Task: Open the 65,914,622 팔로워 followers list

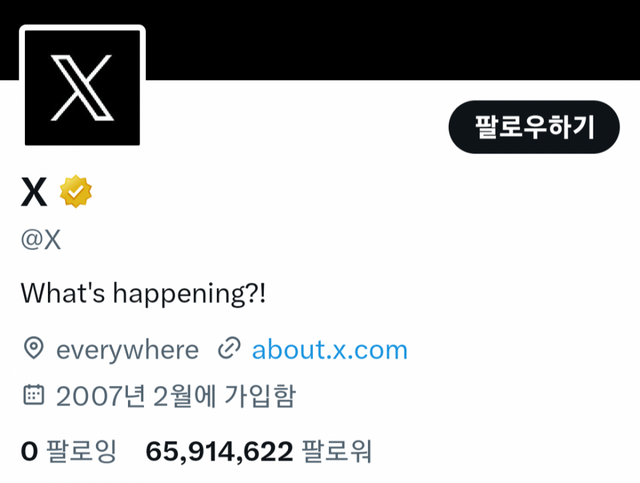Action: [x=258, y=452]
